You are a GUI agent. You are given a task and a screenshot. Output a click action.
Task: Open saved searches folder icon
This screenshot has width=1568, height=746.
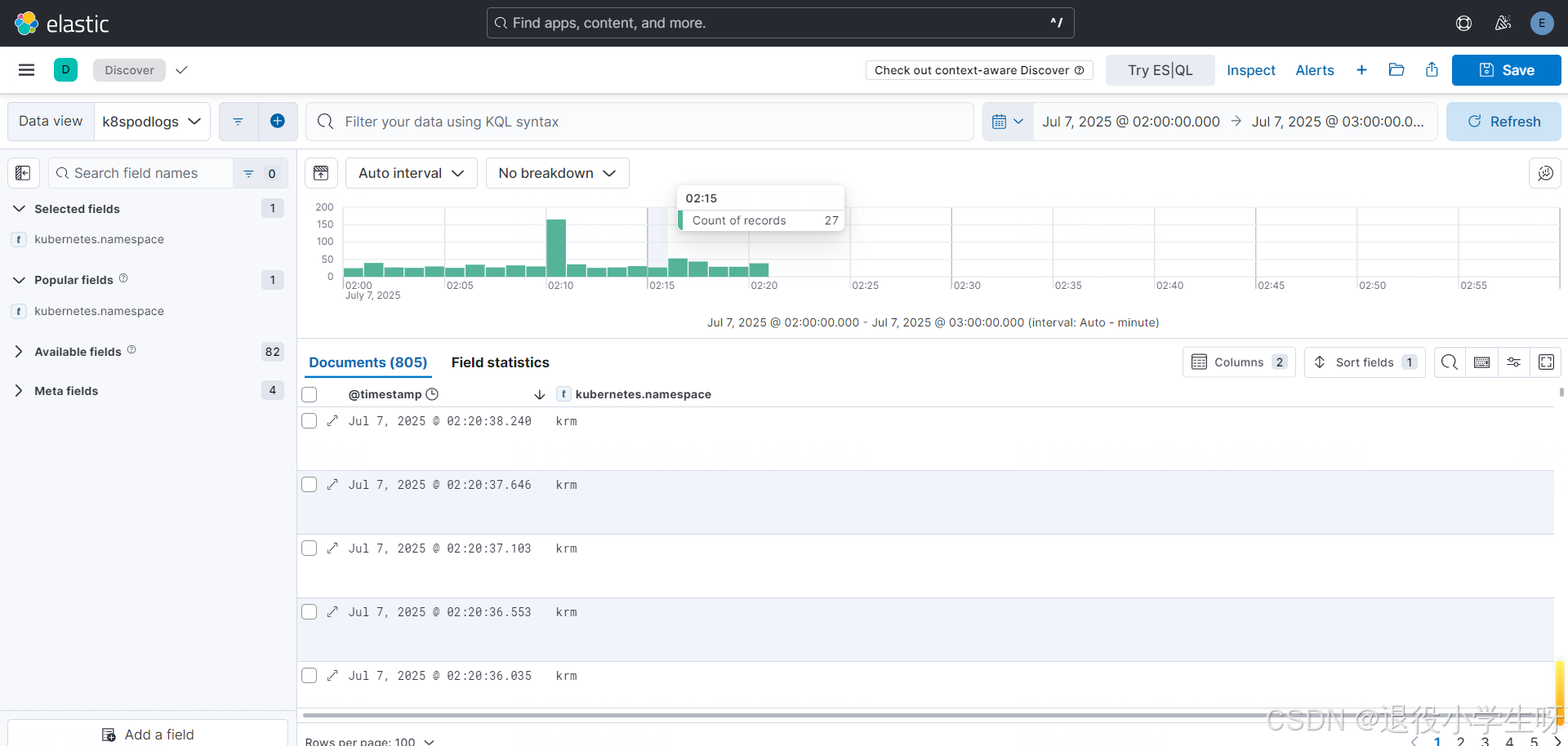click(1396, 70)
